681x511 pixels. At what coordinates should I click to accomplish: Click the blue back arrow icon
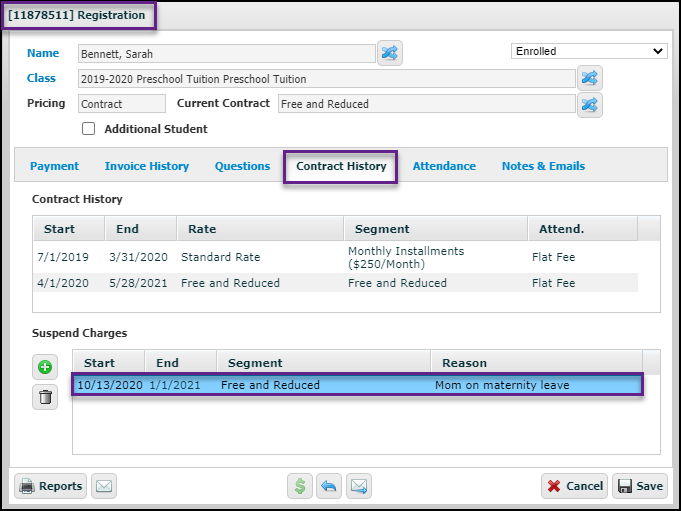(328, 487)
